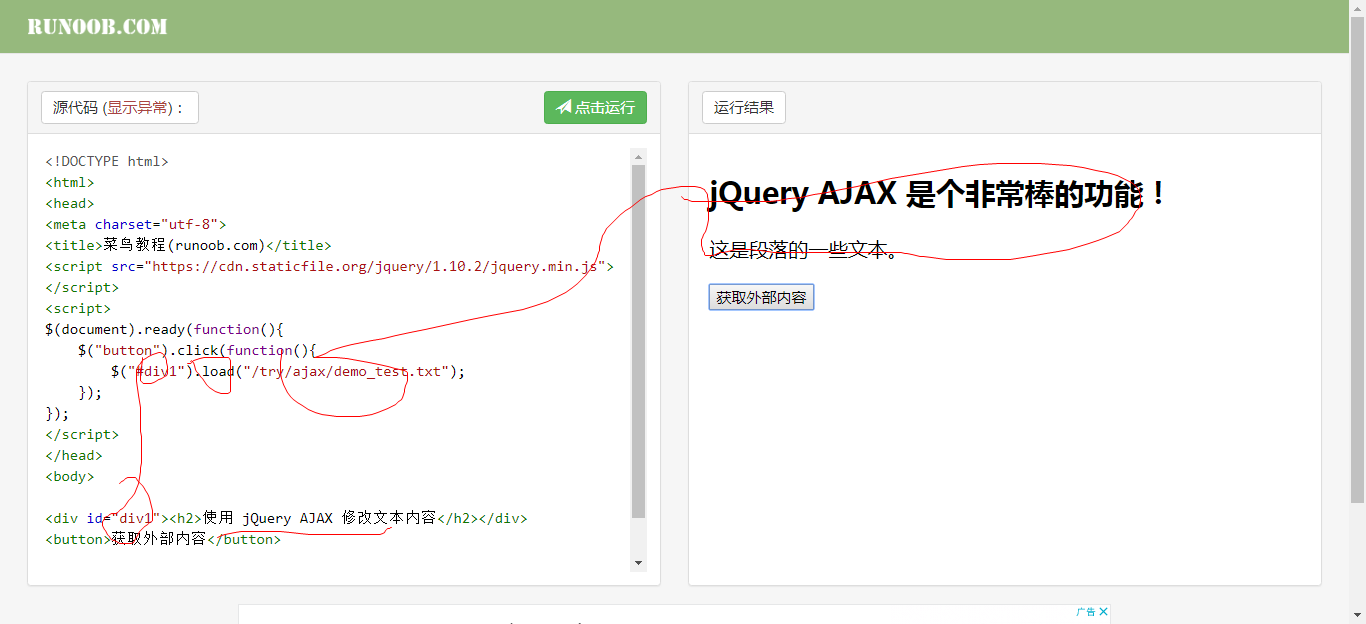The image size is (1366, 624).
Task: Click 获取外部内容 button in result pane
Action: [x=761, y=298]
